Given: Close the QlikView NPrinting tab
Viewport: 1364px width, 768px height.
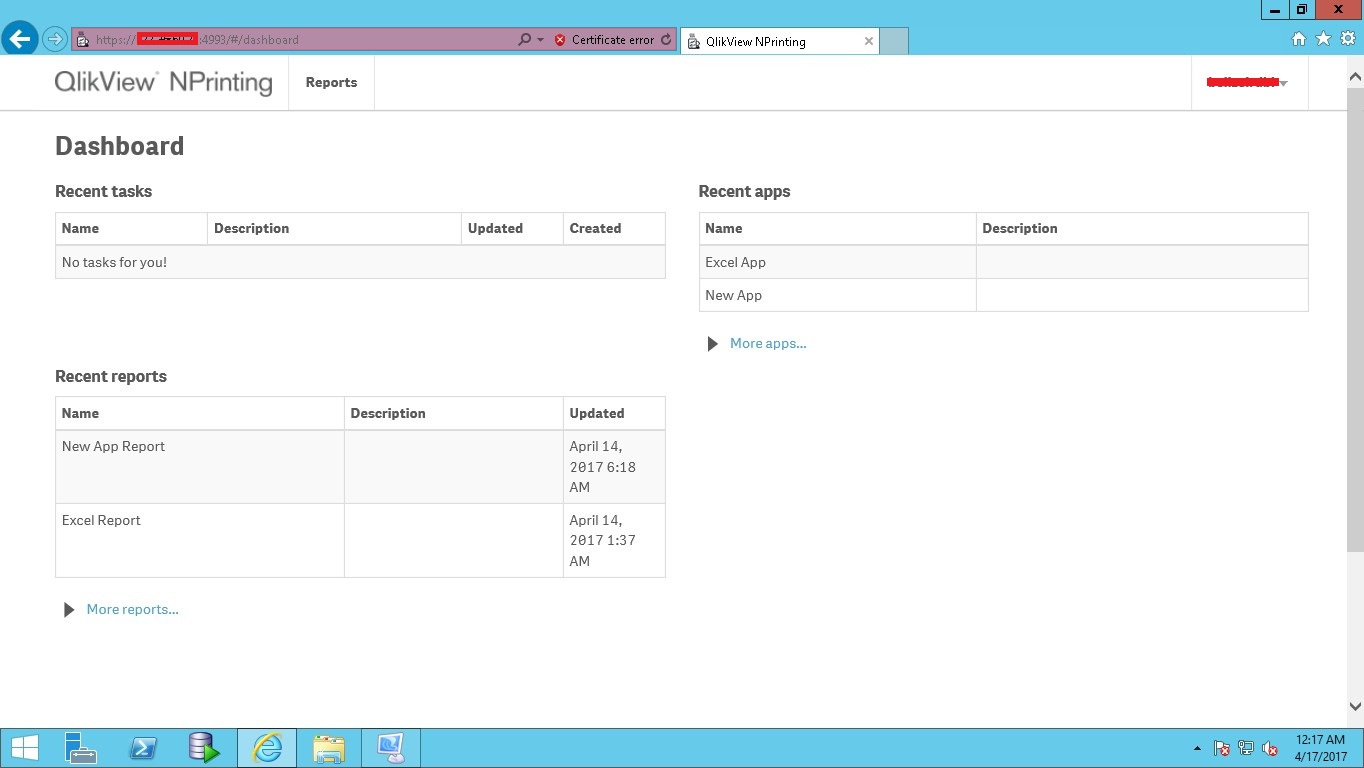Looking at the screenshot, I should (868, 41).
